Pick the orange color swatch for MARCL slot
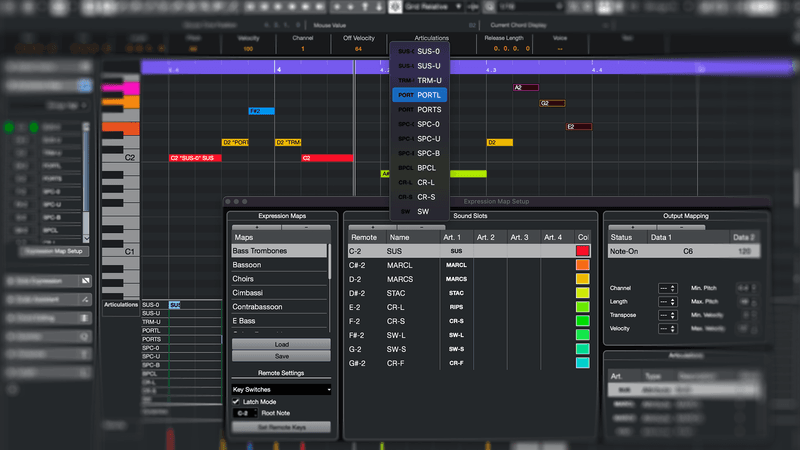 (x=583, y=265)
